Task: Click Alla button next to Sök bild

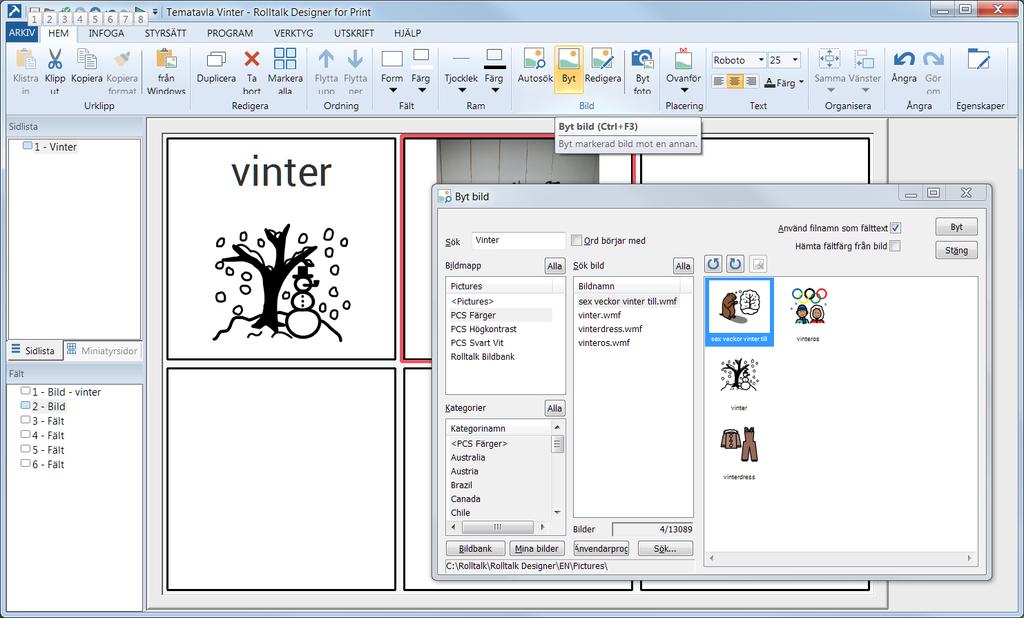Action: coord(682,266)
